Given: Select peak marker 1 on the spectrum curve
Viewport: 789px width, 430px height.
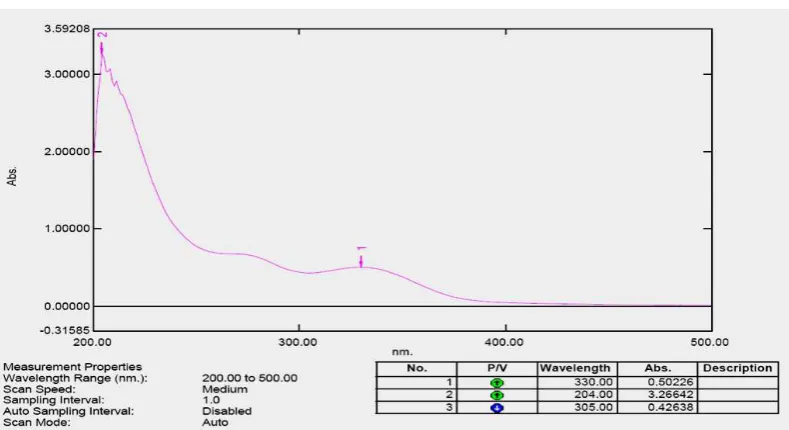Looking at the screenshot, I should 361,257.
